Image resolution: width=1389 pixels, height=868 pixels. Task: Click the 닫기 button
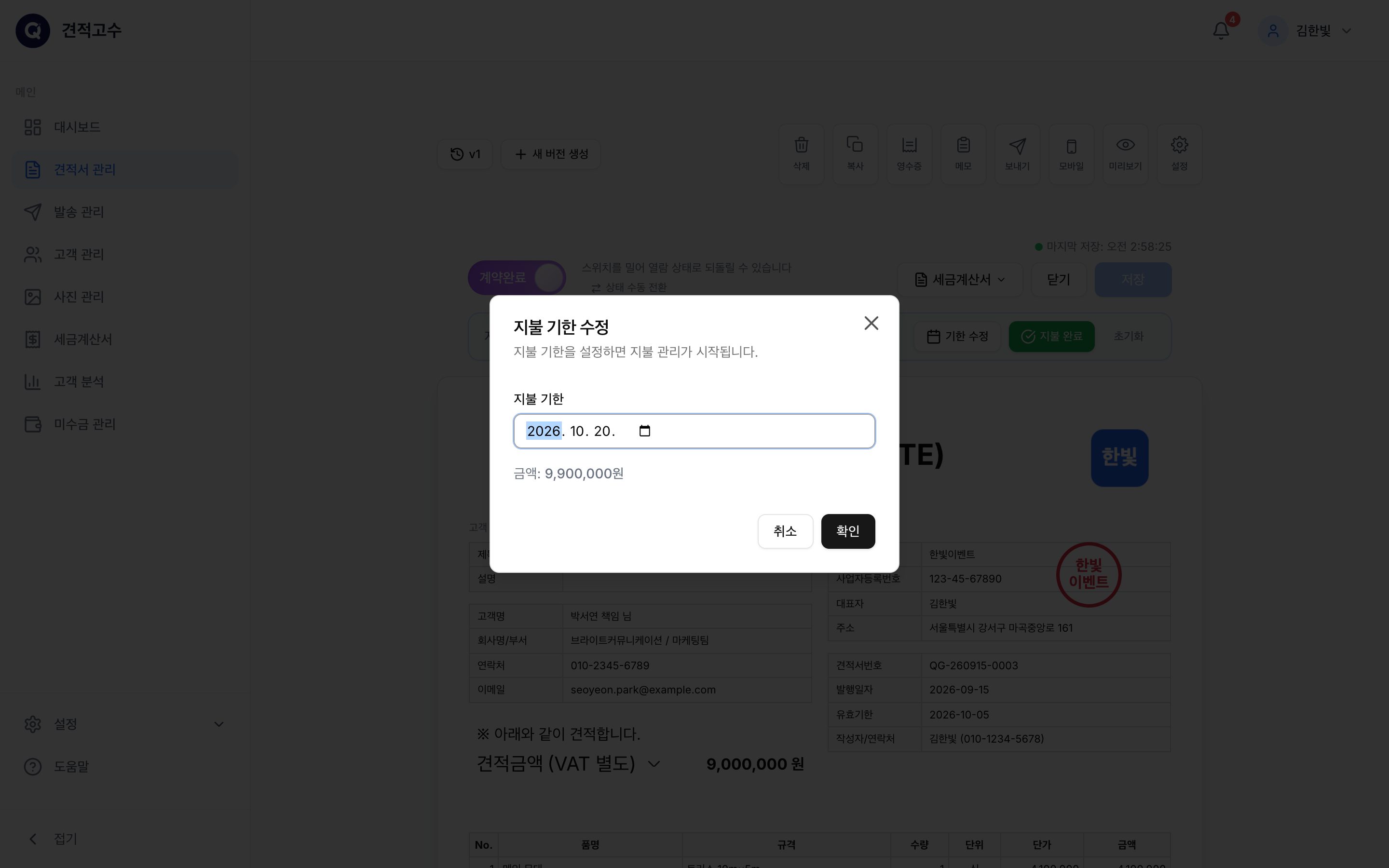tap(1059, 280)
